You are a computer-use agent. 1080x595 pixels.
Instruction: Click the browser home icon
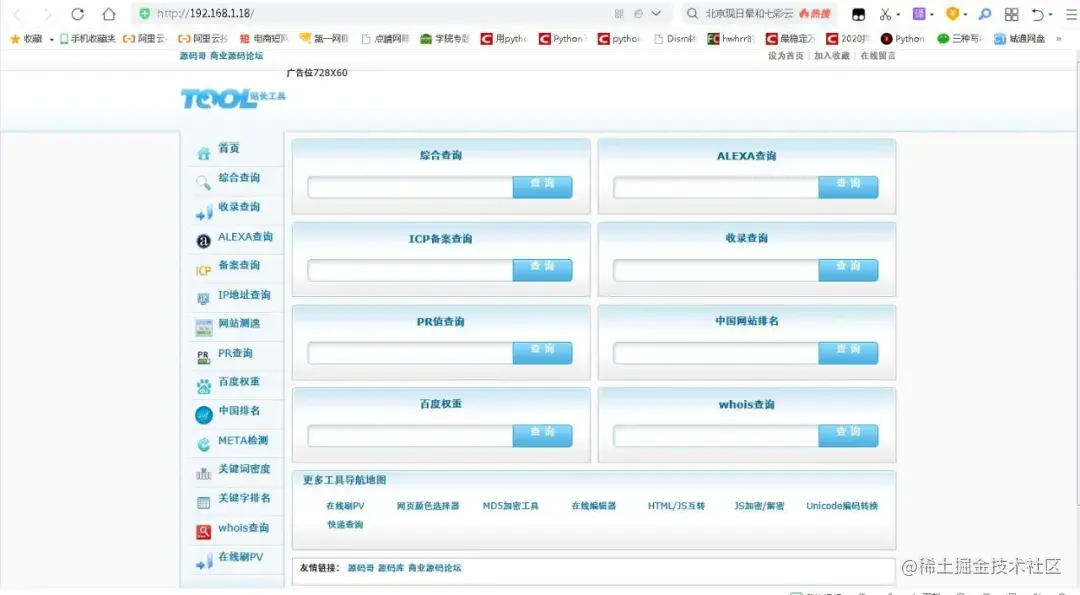pyautogui.click(x=108, y=14)
